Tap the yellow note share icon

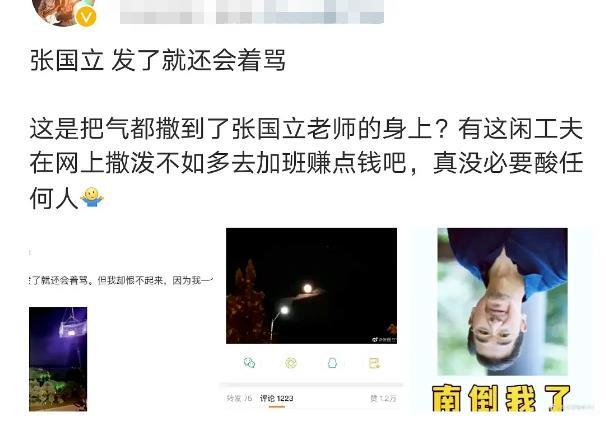[374, 363]
